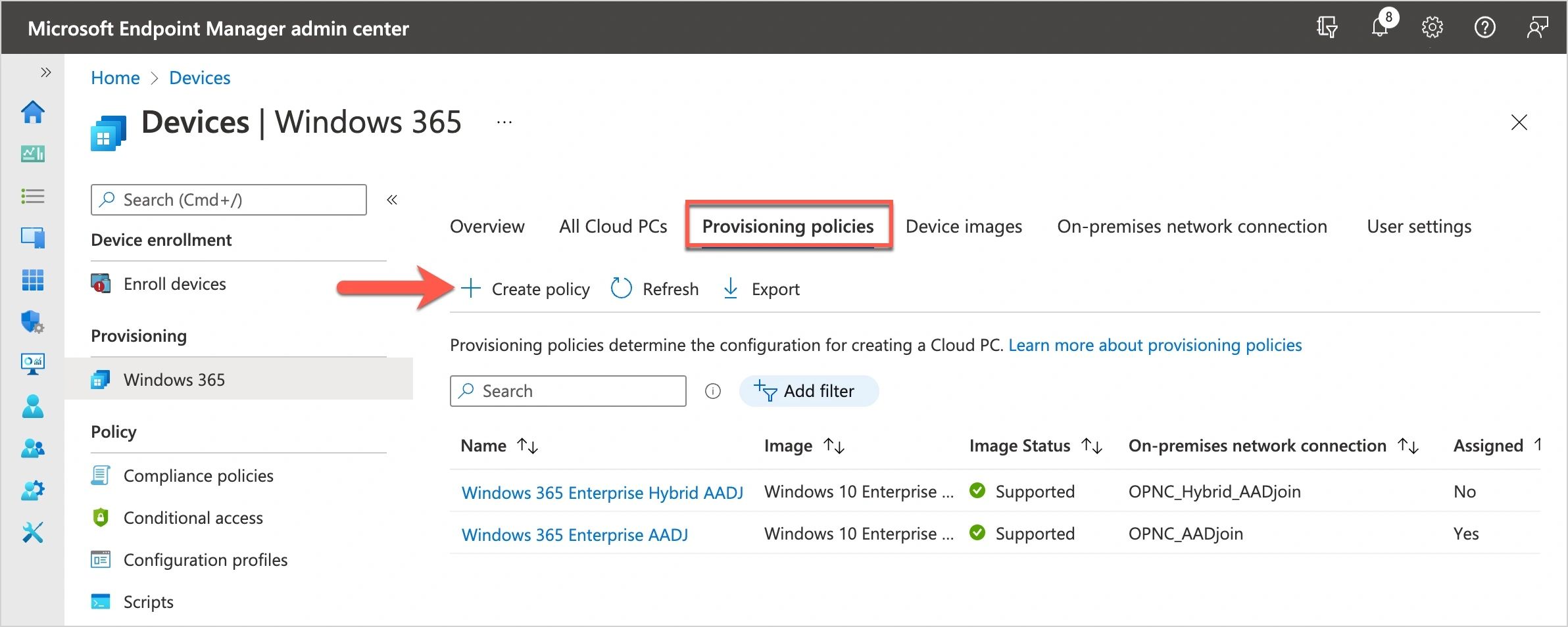The height and width of the screenshot is (627, 1568).
Task: Open the directory and subscription filter icon
Action: pos(1327,28)
